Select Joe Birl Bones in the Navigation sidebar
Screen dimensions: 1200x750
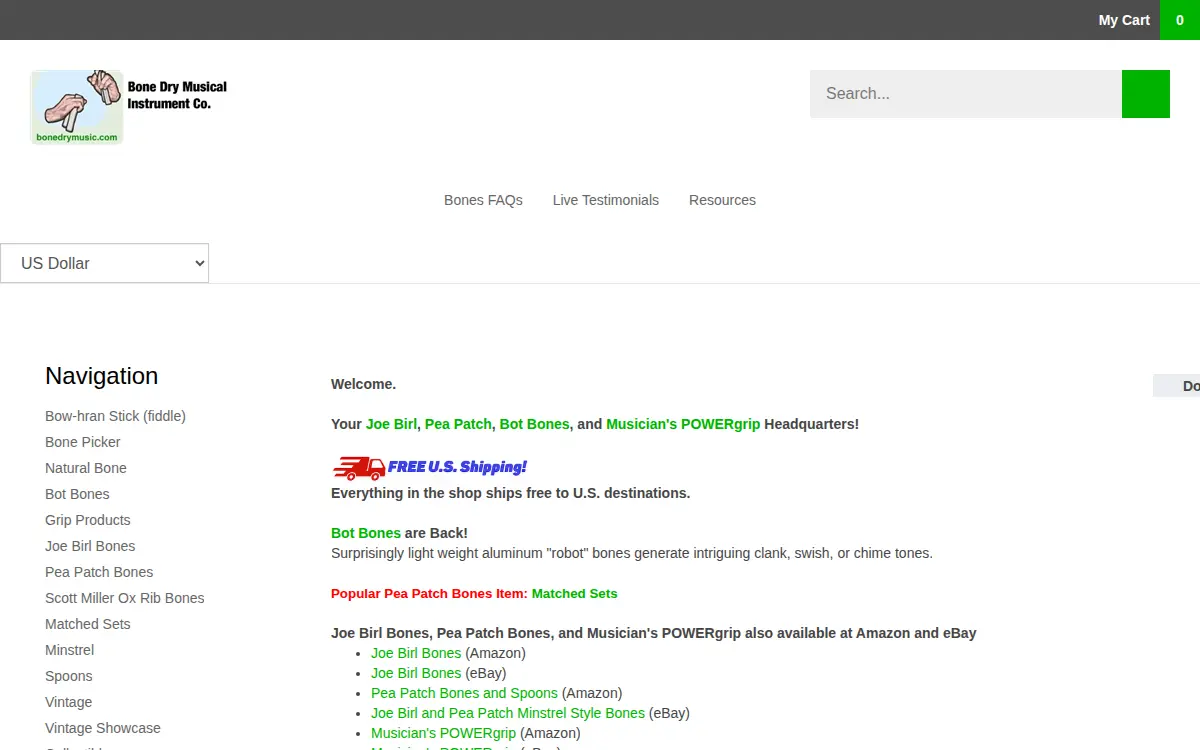click(x=90, y=546)
